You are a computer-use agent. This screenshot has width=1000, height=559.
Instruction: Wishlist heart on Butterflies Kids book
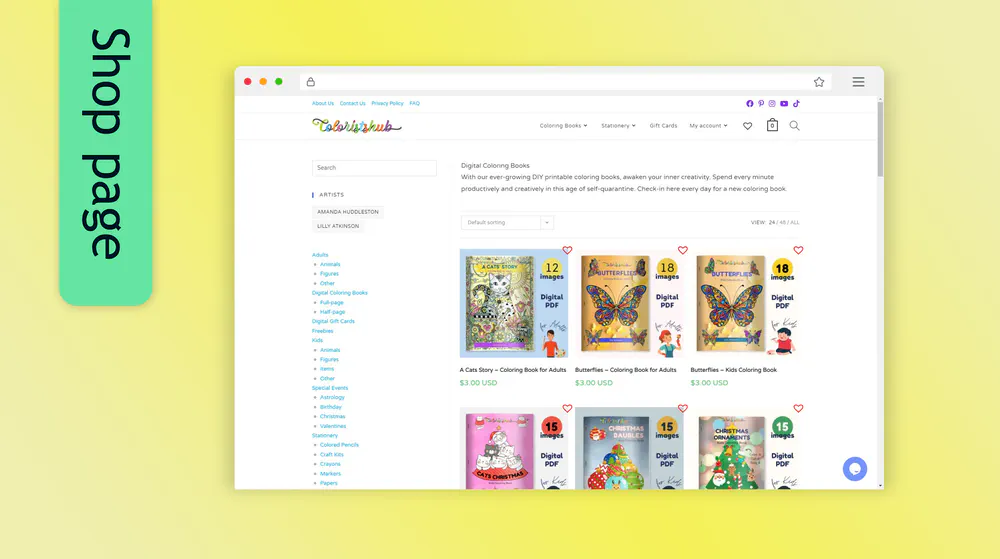coord(798,250)
